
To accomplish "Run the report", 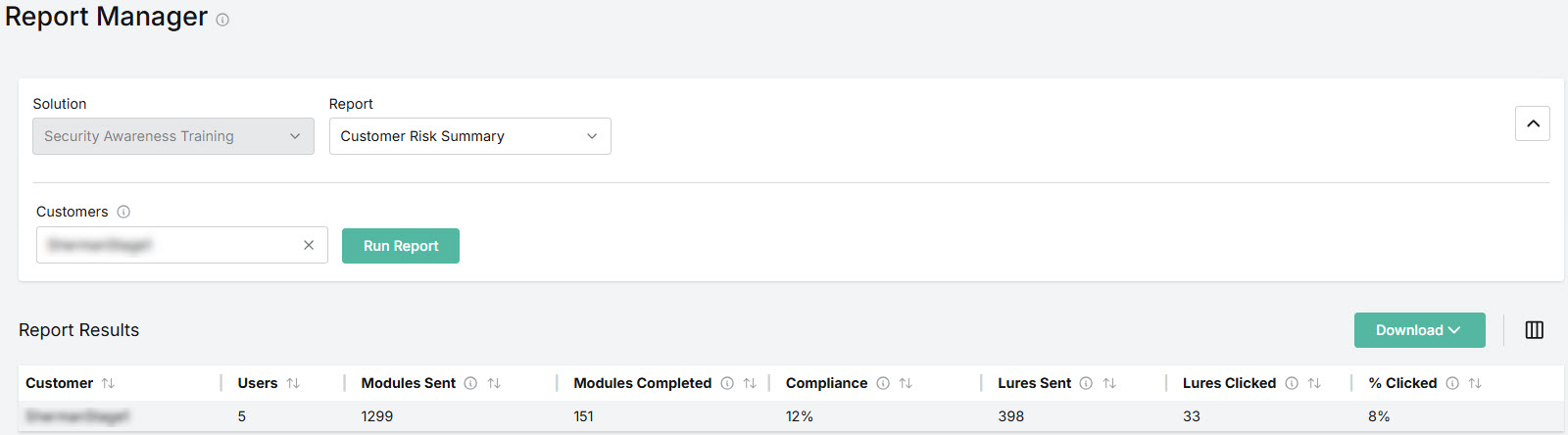I will click(x=401, y=246).
